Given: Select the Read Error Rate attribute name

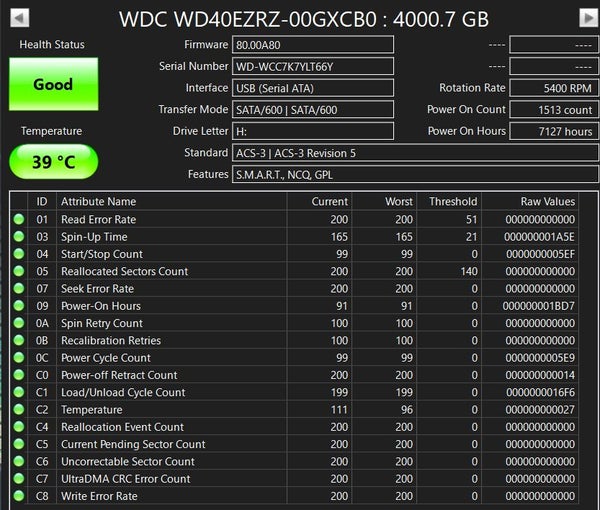Looking at the screenshot, I should [98, 220].
